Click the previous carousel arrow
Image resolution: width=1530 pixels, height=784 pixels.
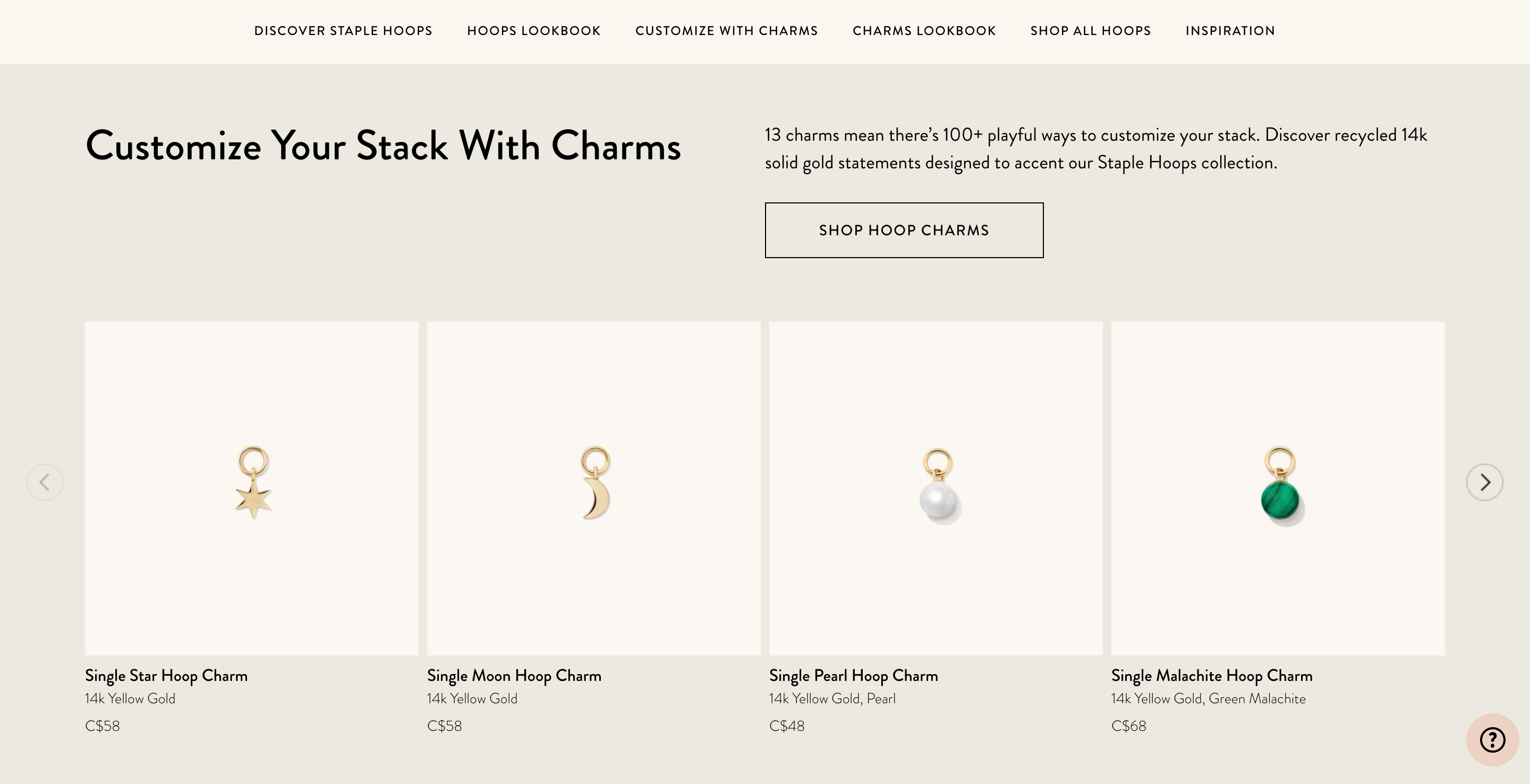pos(45,482)
